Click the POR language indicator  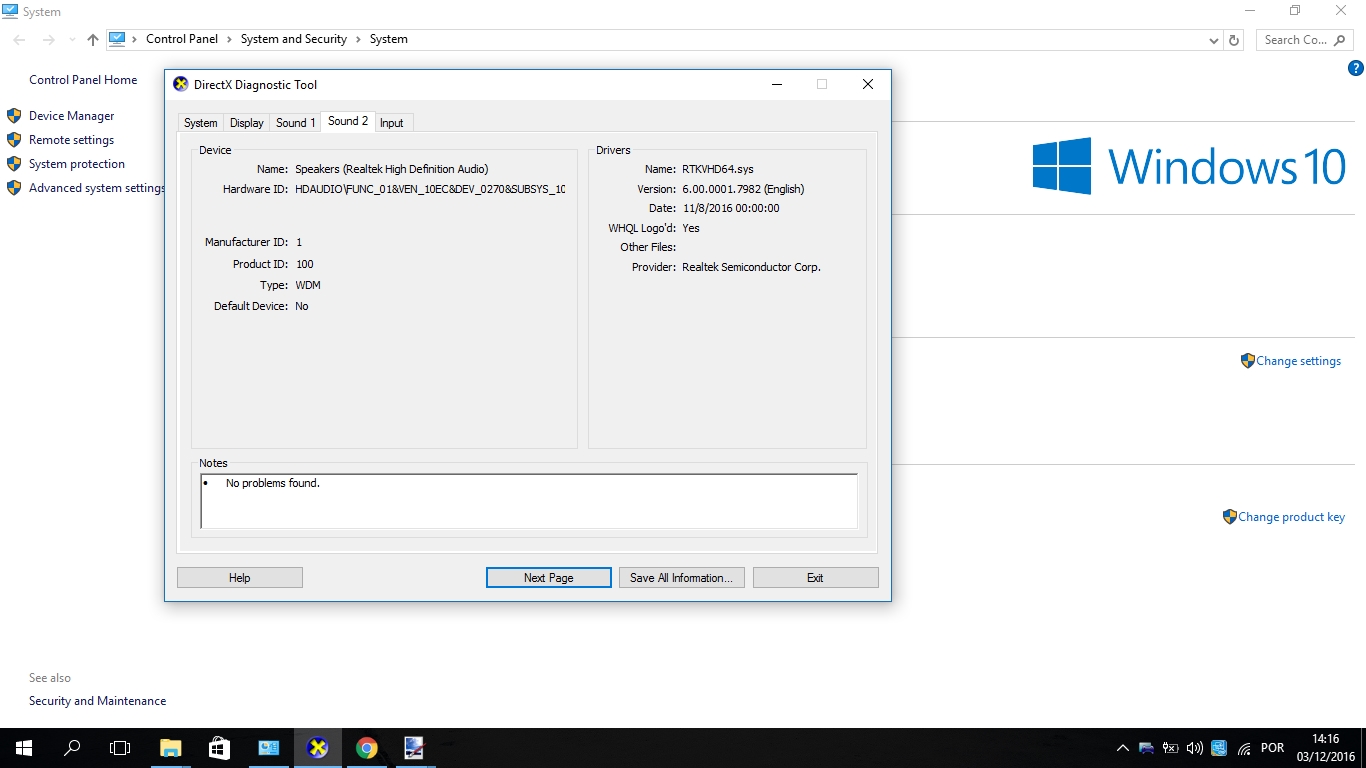[x=1273, y=748]
